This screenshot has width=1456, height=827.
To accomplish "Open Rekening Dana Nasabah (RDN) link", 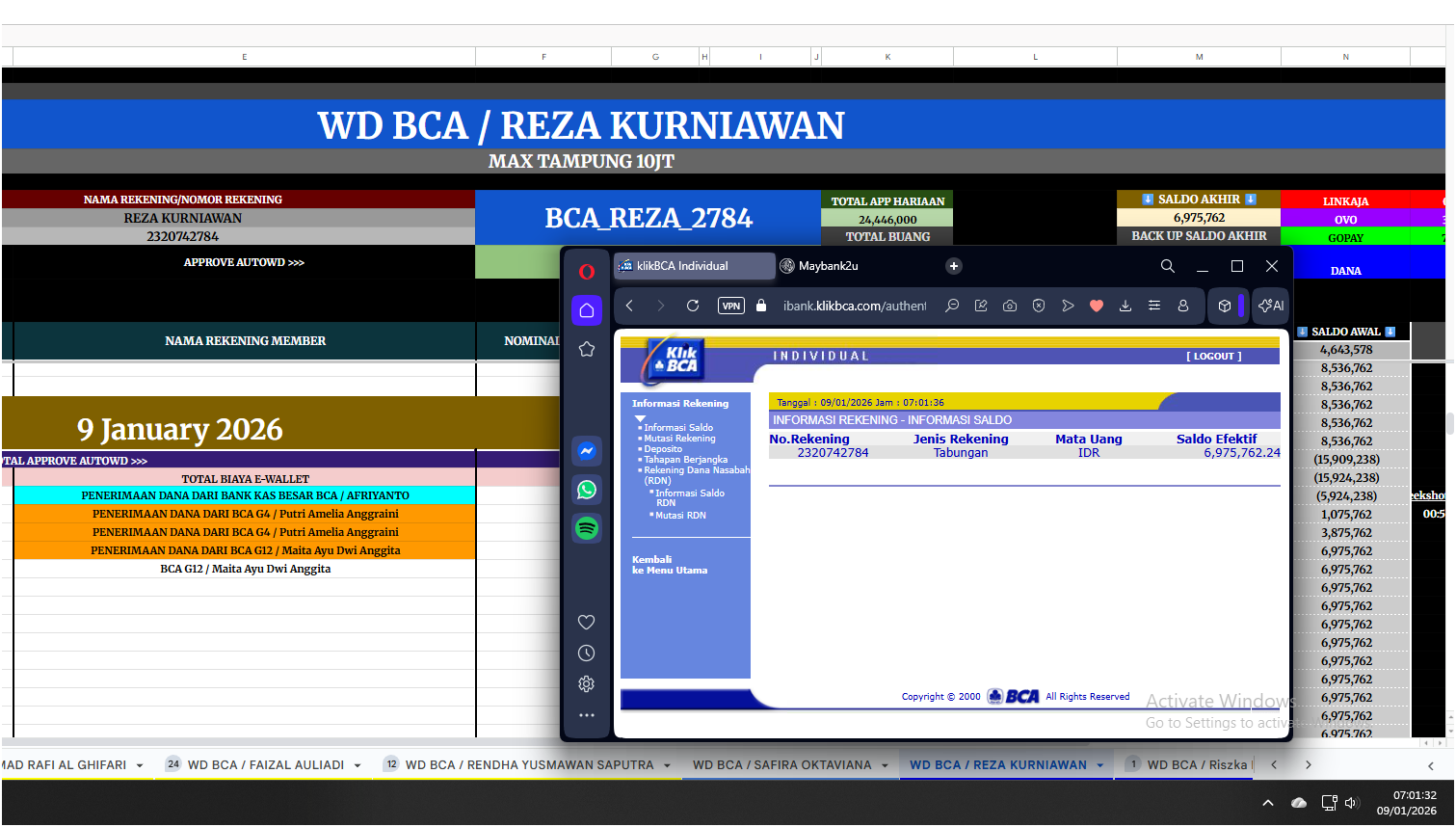I will coord(697,475).
